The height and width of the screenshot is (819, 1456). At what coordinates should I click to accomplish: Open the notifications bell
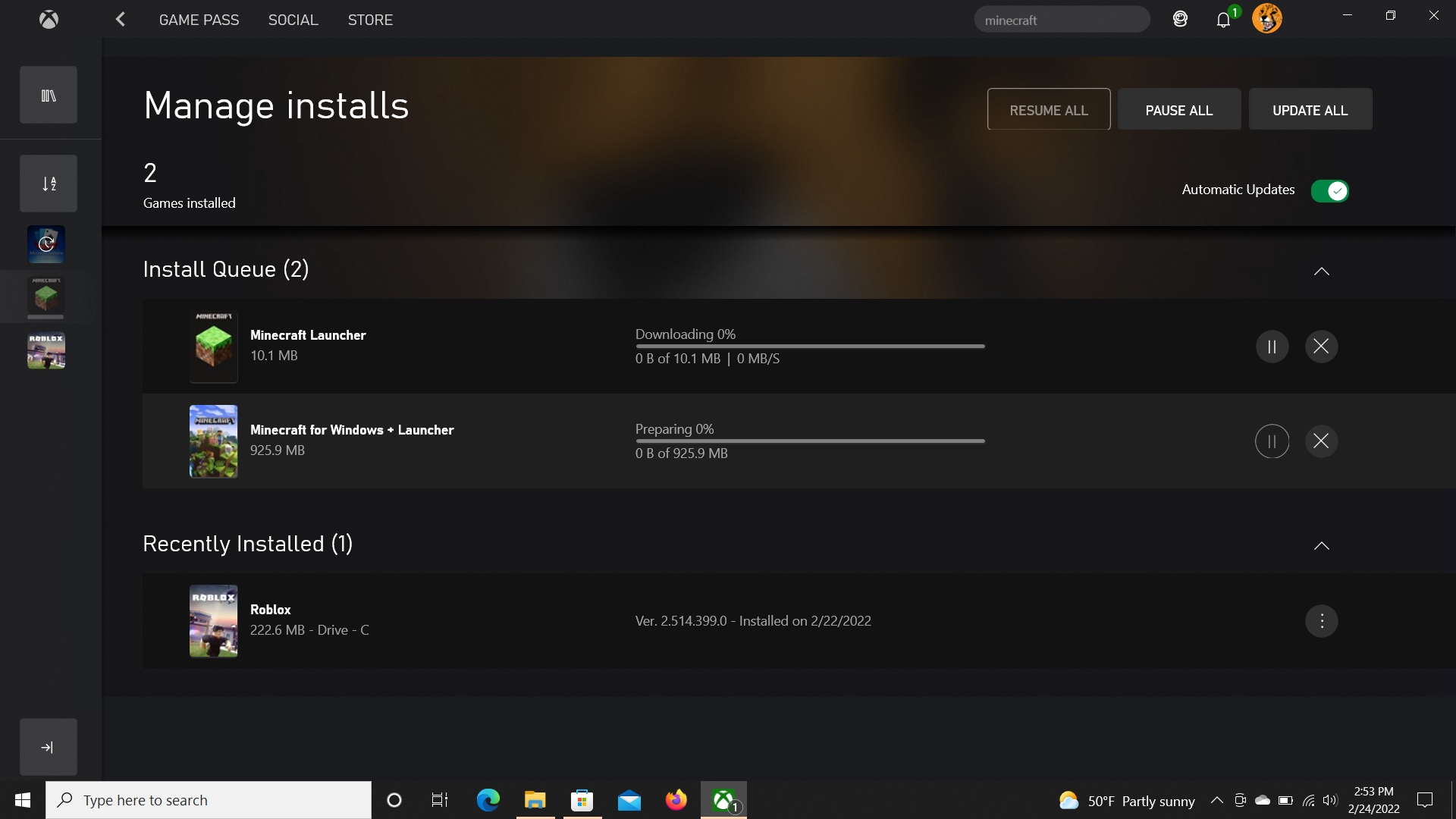click(x=1222, y=20)
